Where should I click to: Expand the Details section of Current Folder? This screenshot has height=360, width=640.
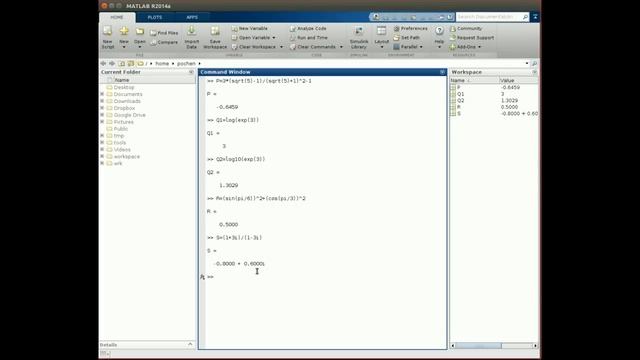190,344
